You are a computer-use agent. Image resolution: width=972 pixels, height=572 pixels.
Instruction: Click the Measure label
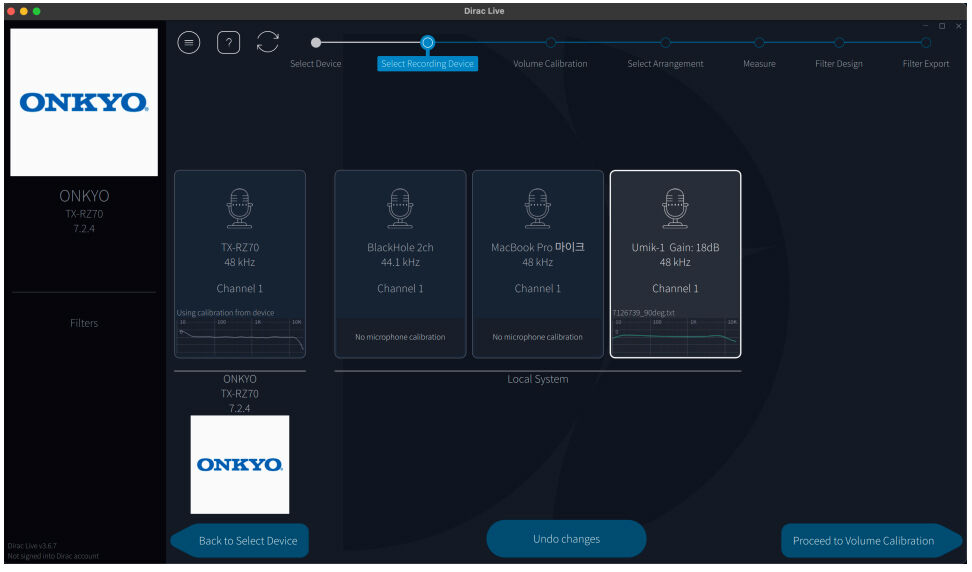coord(759,64)
